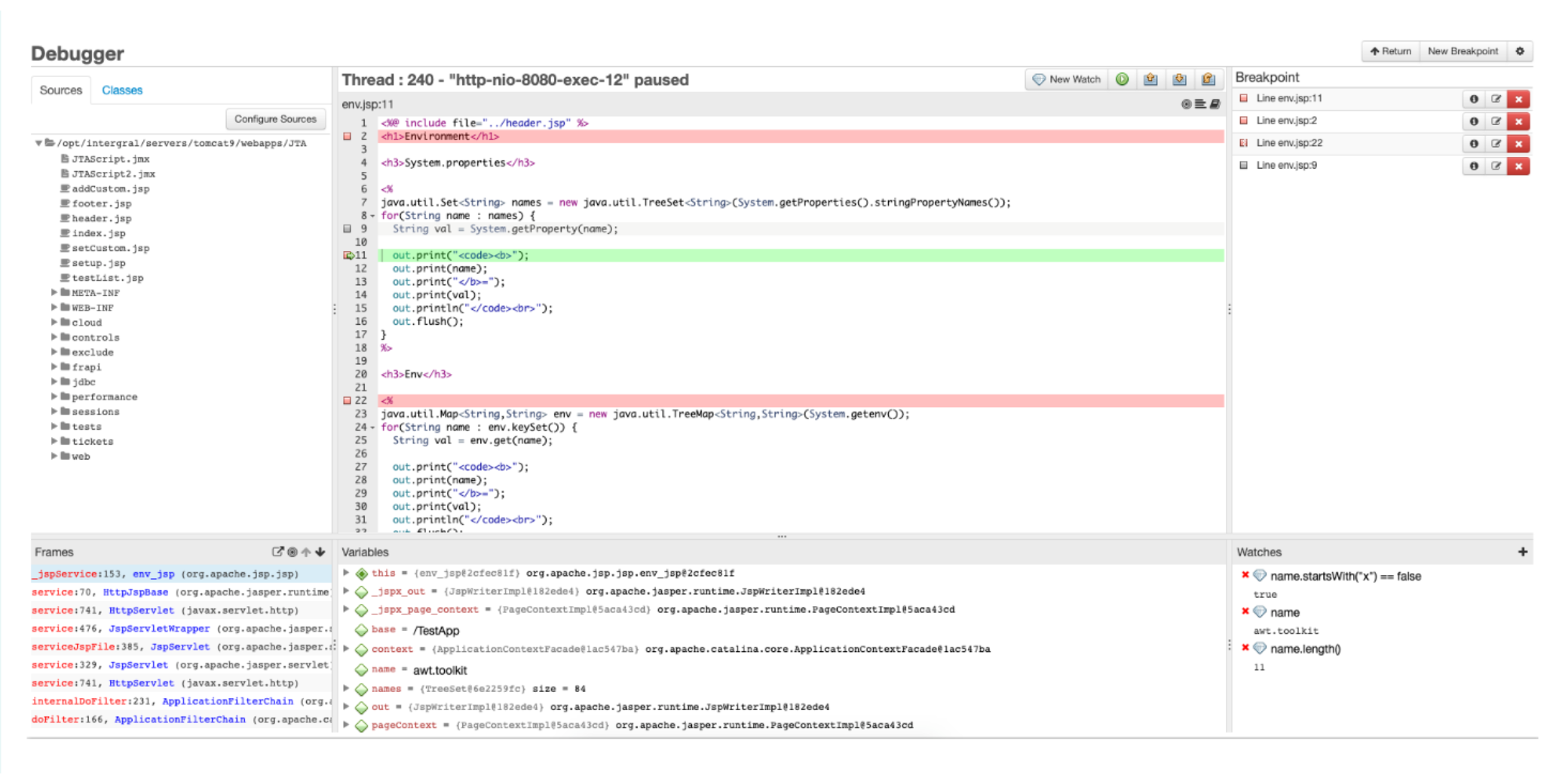Toggle enabled square for Line env.jsp:2

[x=1244, y=121]
